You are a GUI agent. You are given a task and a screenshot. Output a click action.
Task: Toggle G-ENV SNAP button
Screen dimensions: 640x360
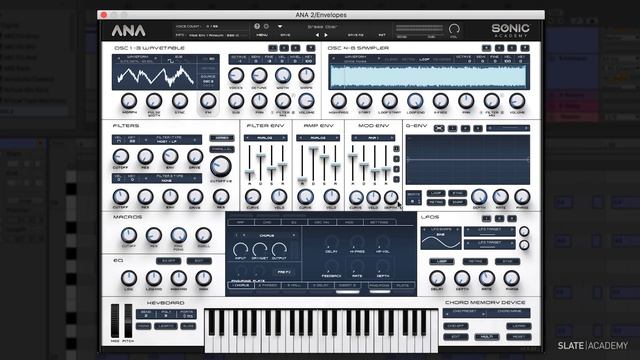[x=457, y=202]
